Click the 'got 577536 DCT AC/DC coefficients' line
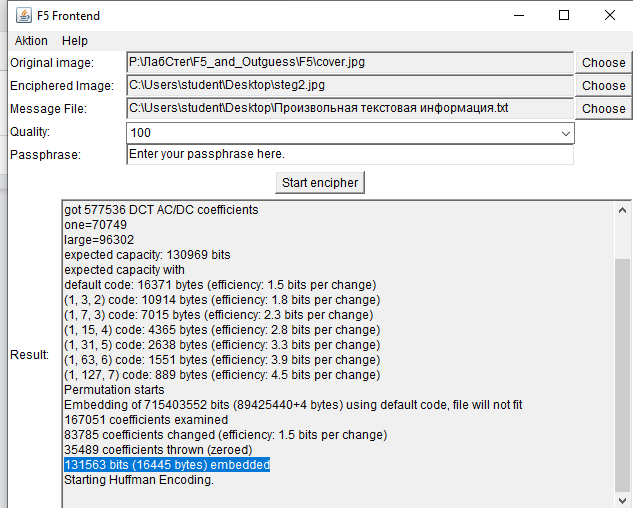This screenshot has height=508, width=633. pyautogui.click(x=161, y=210)
